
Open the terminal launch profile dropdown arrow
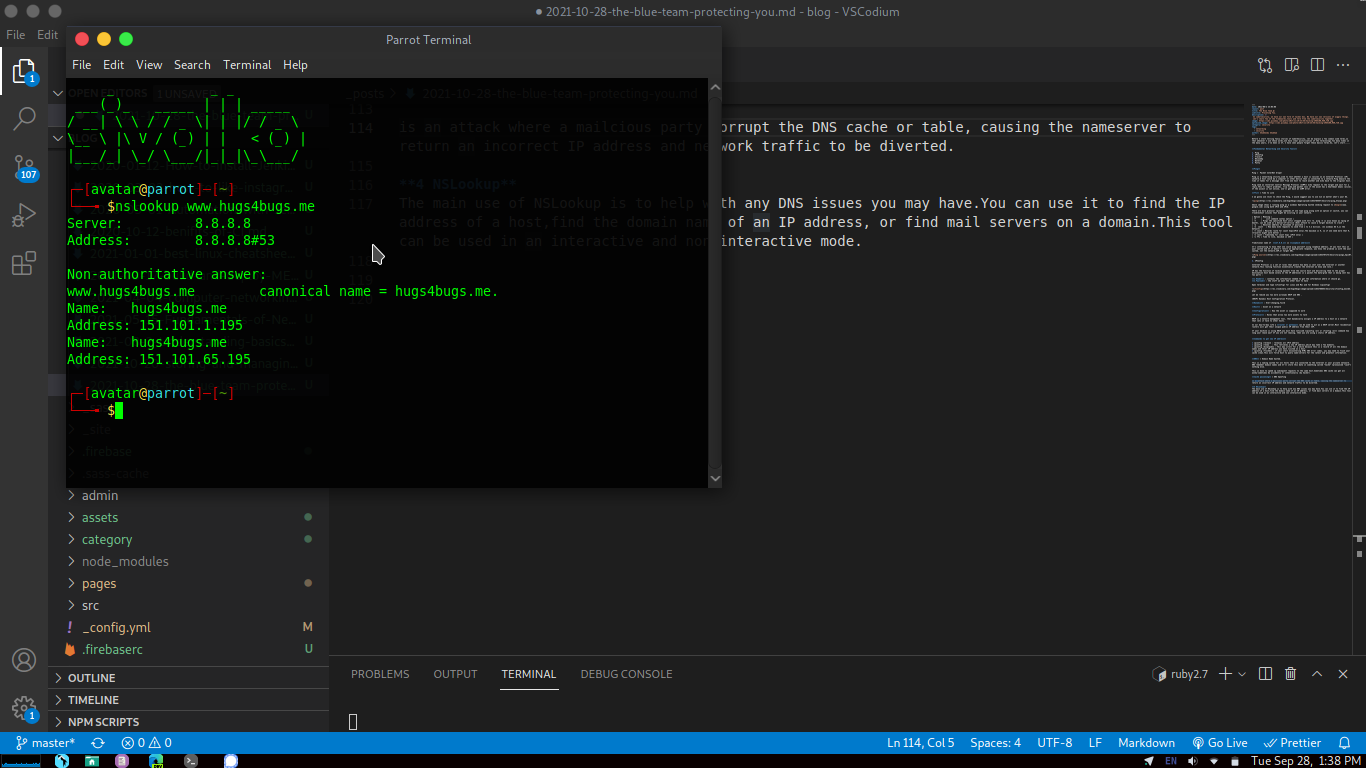pyautogui.click(x=1242, y=674)
